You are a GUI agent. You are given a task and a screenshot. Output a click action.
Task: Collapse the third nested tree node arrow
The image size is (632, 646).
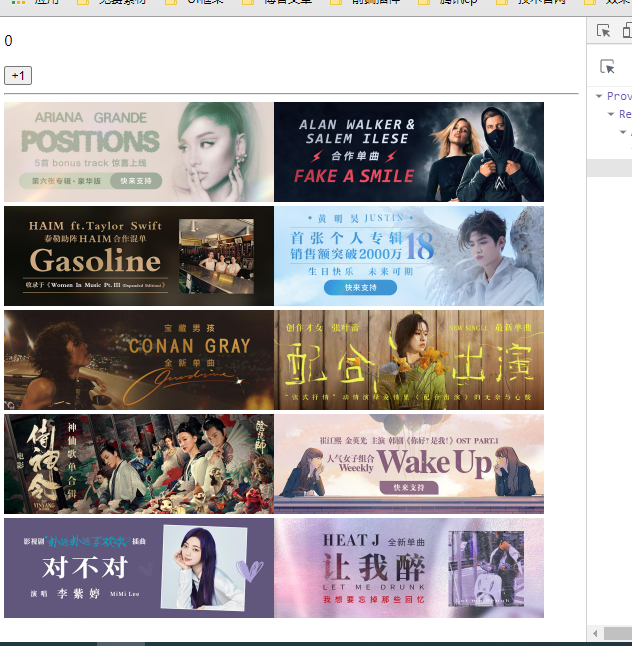coord(623,132)
